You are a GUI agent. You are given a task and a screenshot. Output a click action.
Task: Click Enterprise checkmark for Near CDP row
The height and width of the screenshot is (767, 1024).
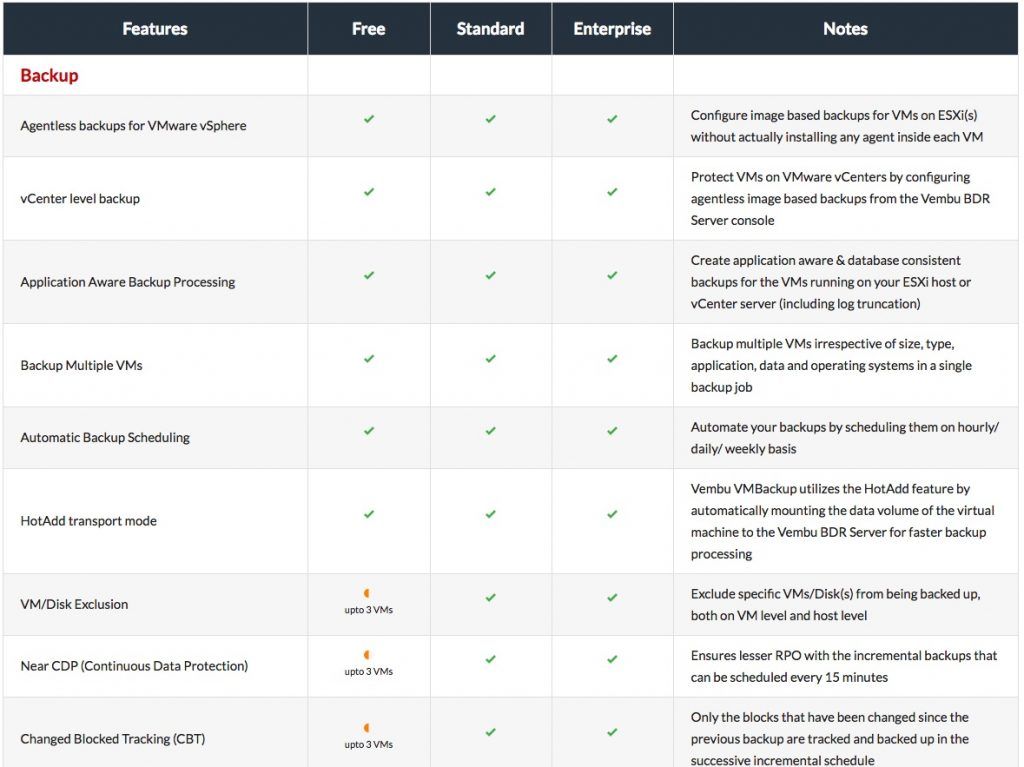[x=612, y=659]
